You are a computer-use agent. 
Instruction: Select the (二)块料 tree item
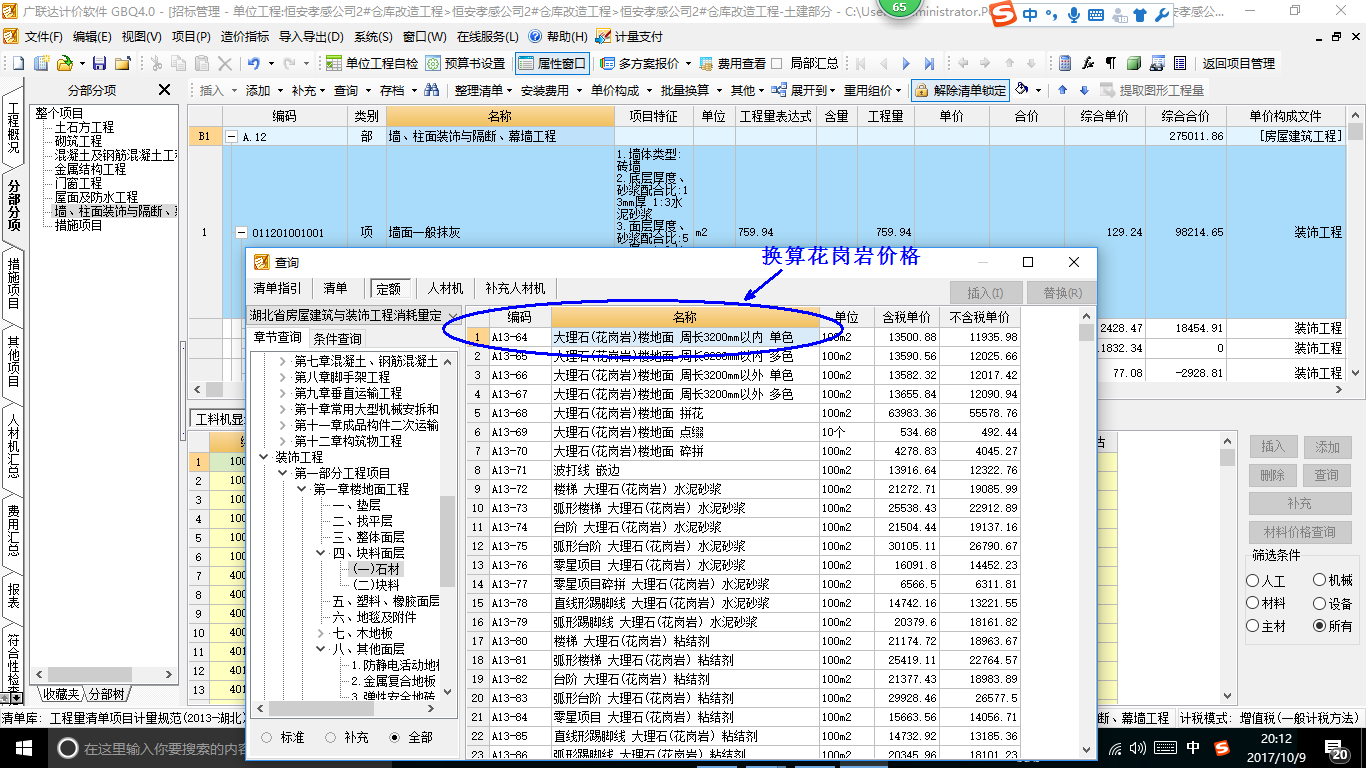tap(376, 585)
